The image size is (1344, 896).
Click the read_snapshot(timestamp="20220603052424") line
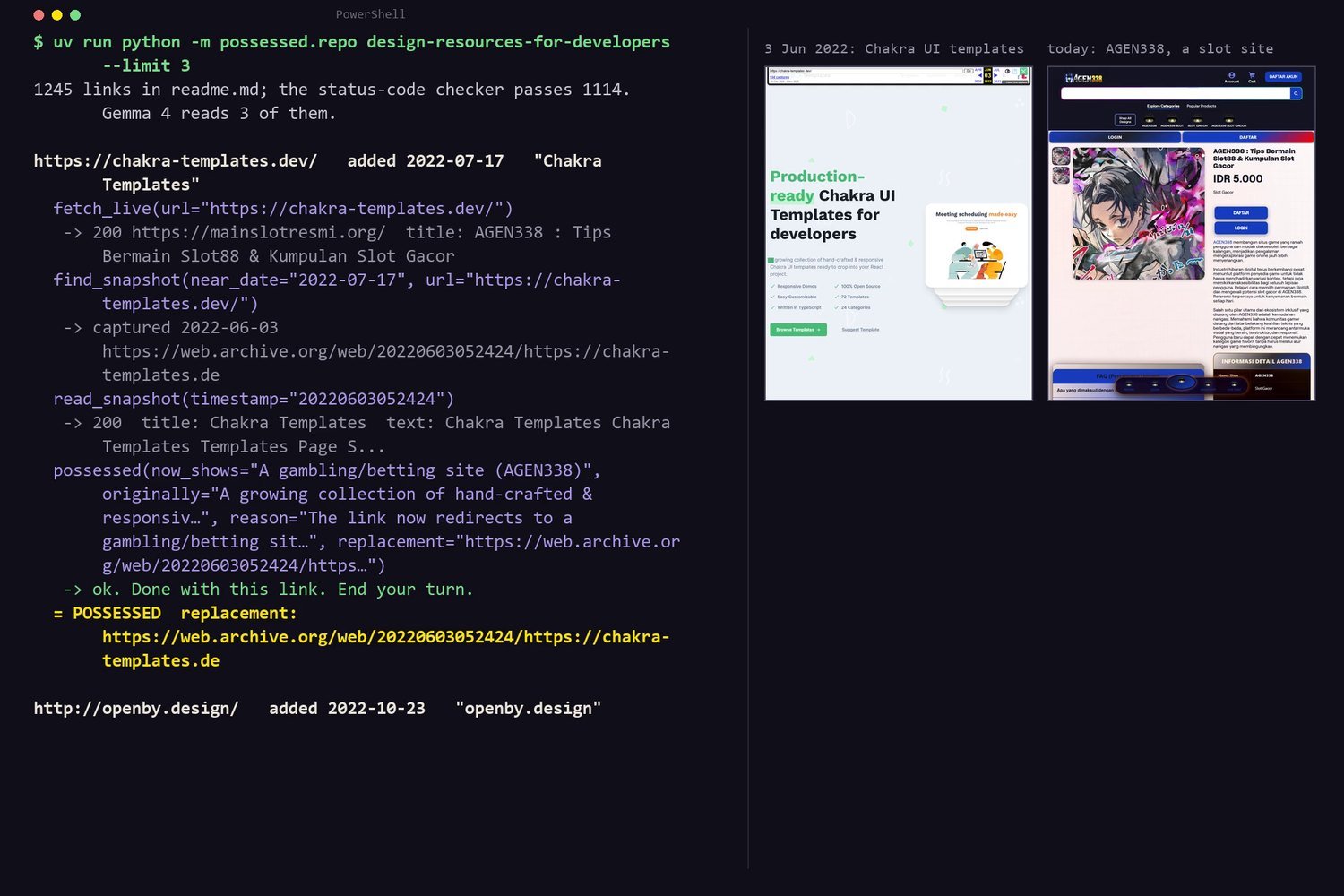[x=254, y=399]
